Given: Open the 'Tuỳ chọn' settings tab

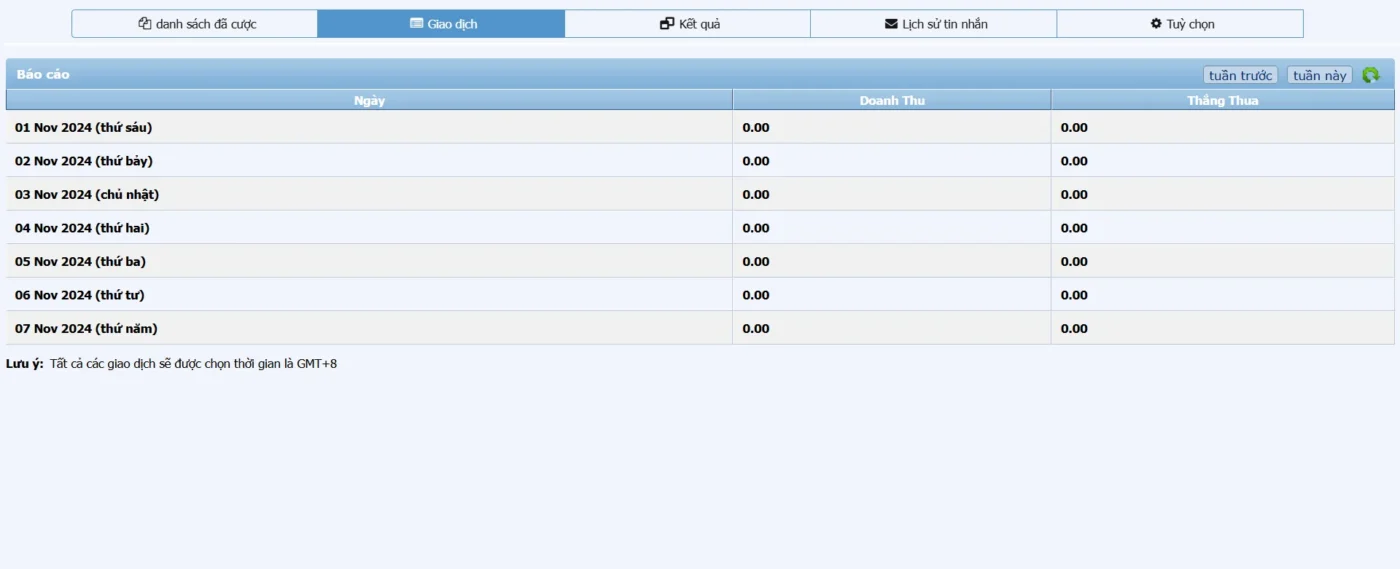Looking at the screenshot, I should 1180,24.
